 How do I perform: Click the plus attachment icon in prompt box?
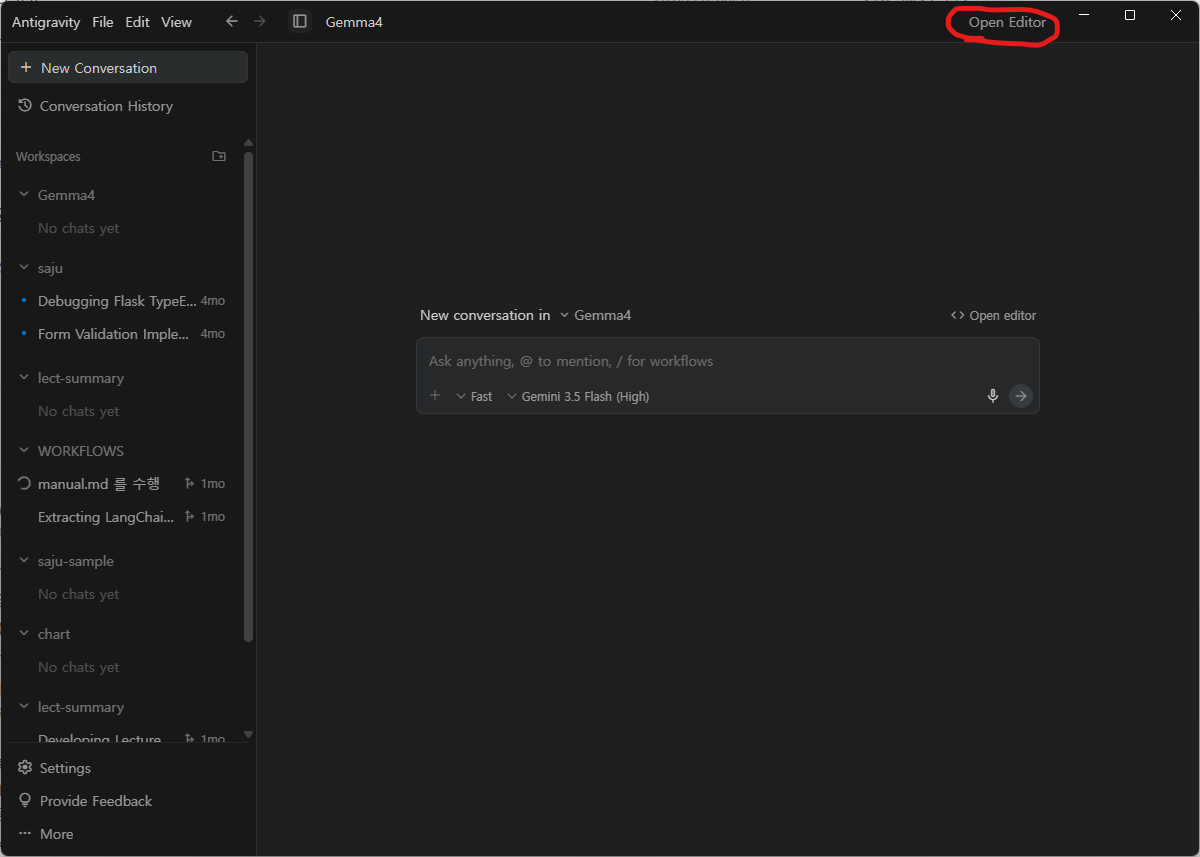coord(435,396)
